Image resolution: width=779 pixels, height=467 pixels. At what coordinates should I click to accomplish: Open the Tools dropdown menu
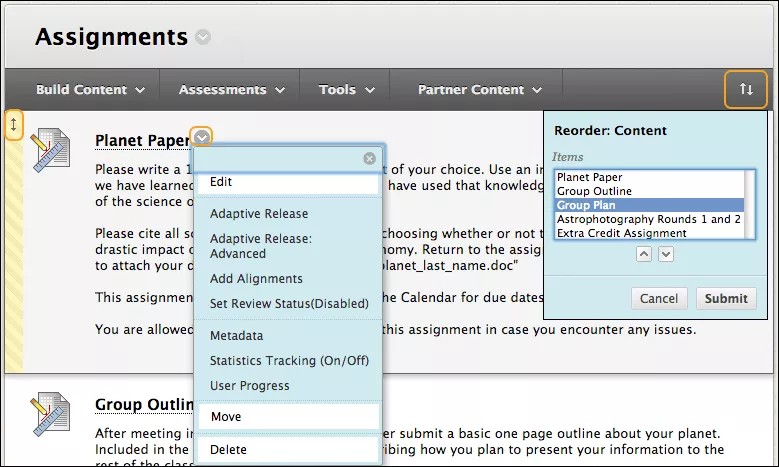coord(347,90)
